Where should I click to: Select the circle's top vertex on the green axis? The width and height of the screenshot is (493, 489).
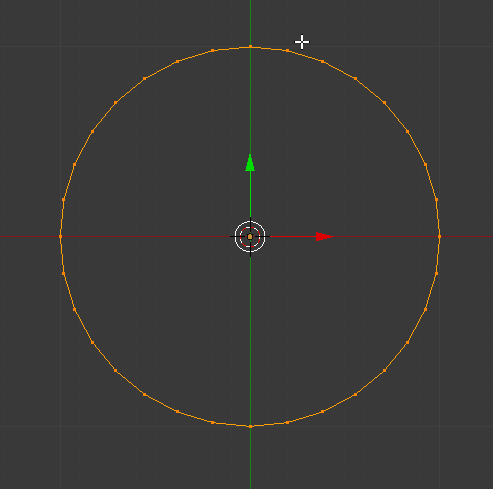(x=251, y=47)
